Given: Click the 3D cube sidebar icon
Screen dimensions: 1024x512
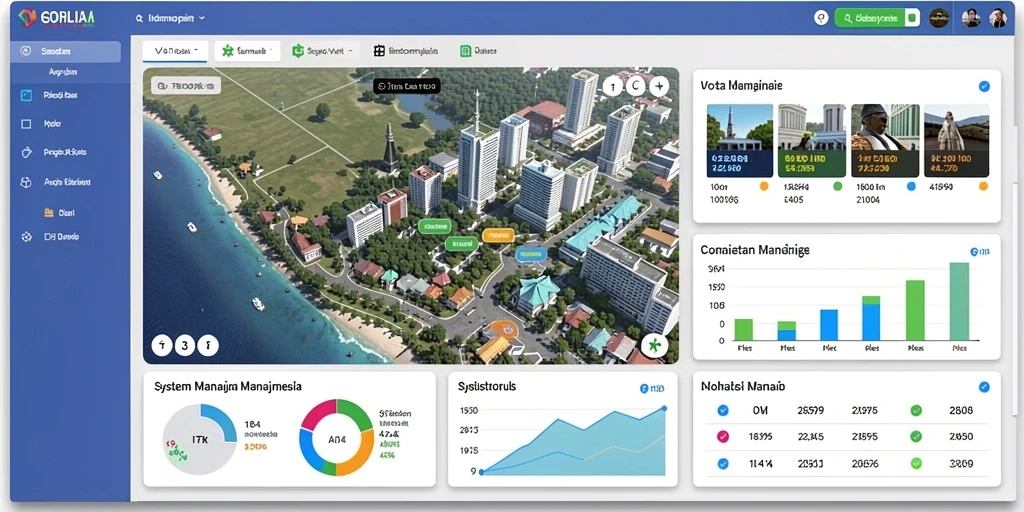Looking at the screenshot, I should tap(26, 183).
